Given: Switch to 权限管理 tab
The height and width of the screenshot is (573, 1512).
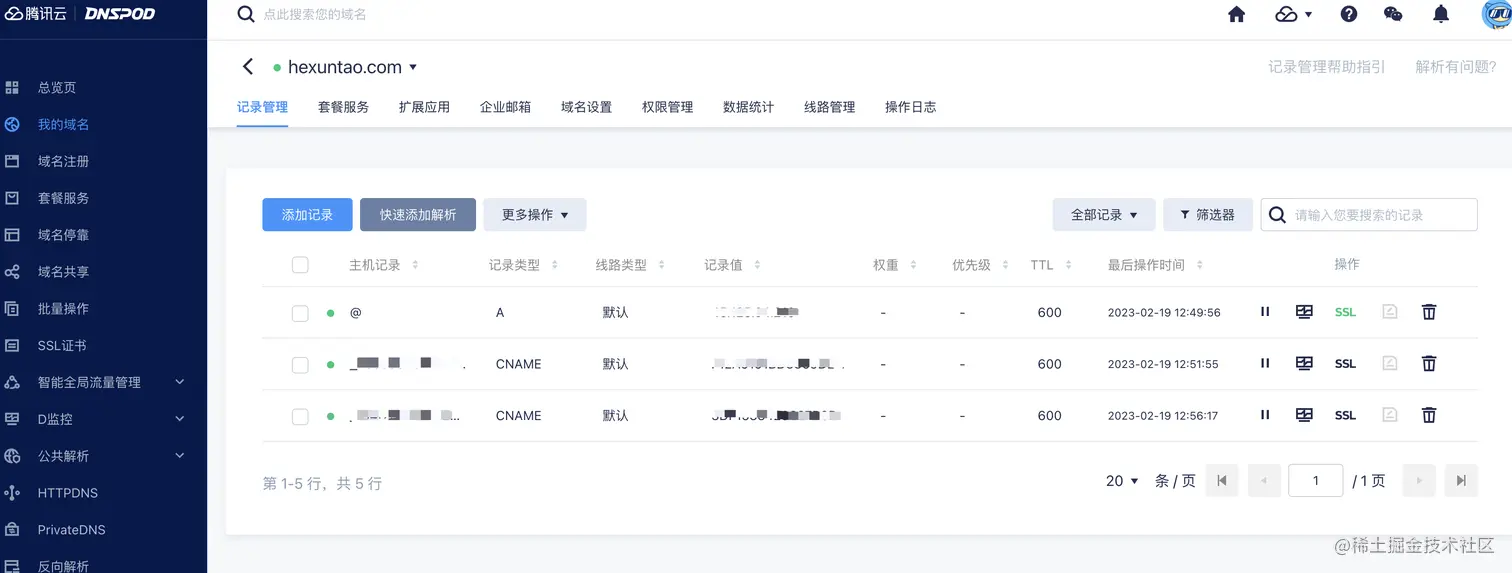Looking at the screenshot, I should (x=667, y=107).
